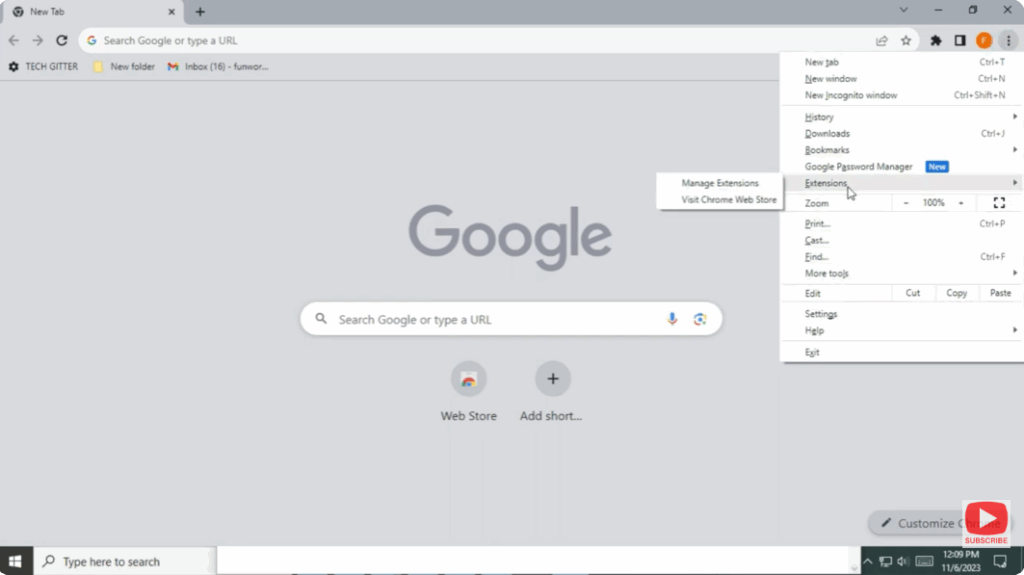Expand More tools submenu
This screenshot has width=1024, height=575.
point(901,273)
